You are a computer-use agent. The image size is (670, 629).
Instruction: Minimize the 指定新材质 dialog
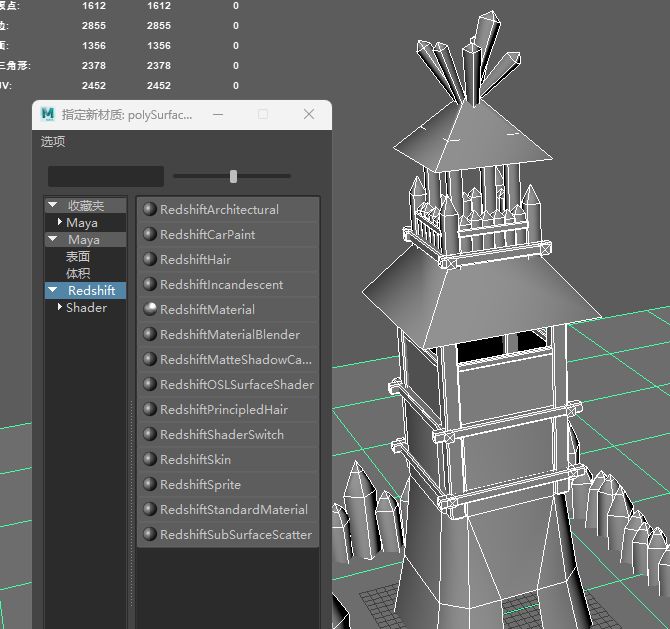click(218, 115)
